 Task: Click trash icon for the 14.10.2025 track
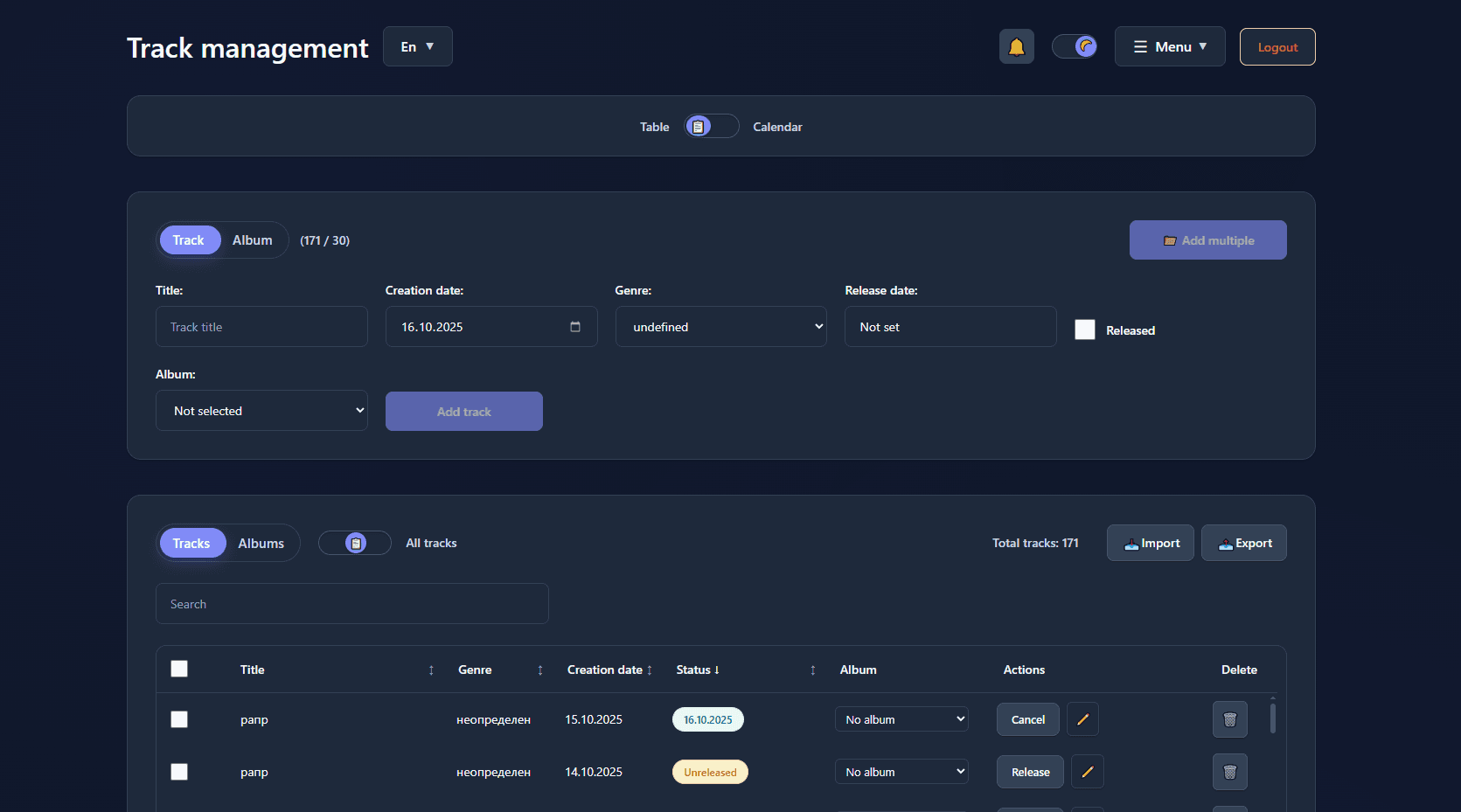pyautogui.click(x=1229, y=772)
